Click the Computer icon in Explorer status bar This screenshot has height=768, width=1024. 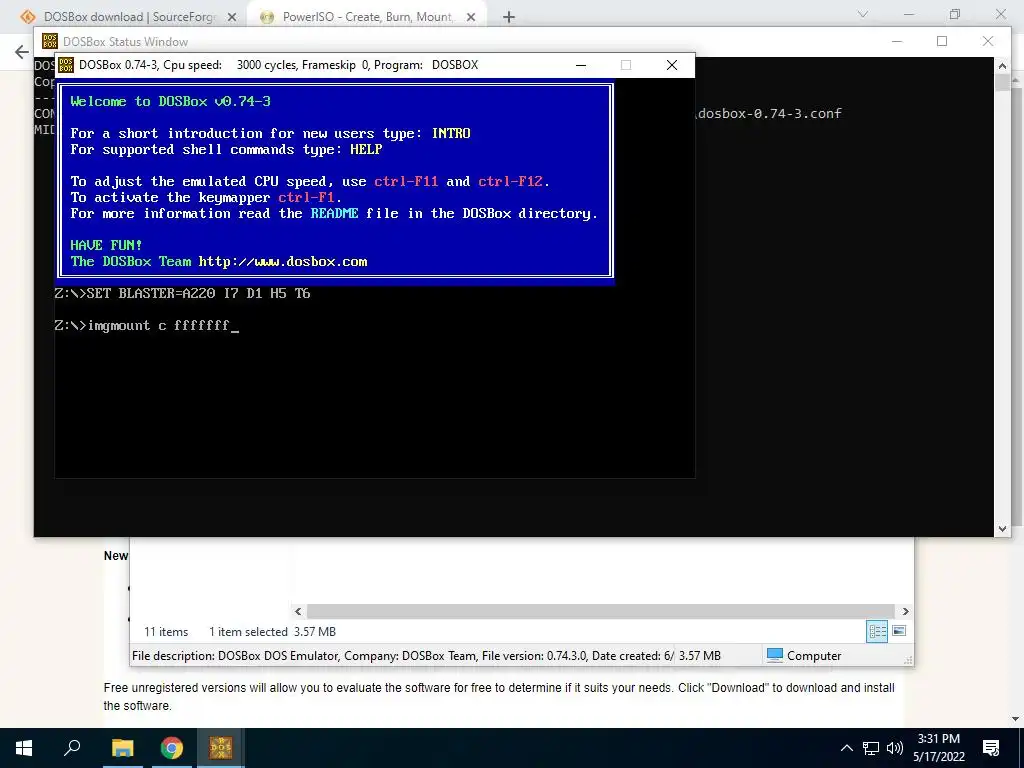tap(775, 655)
